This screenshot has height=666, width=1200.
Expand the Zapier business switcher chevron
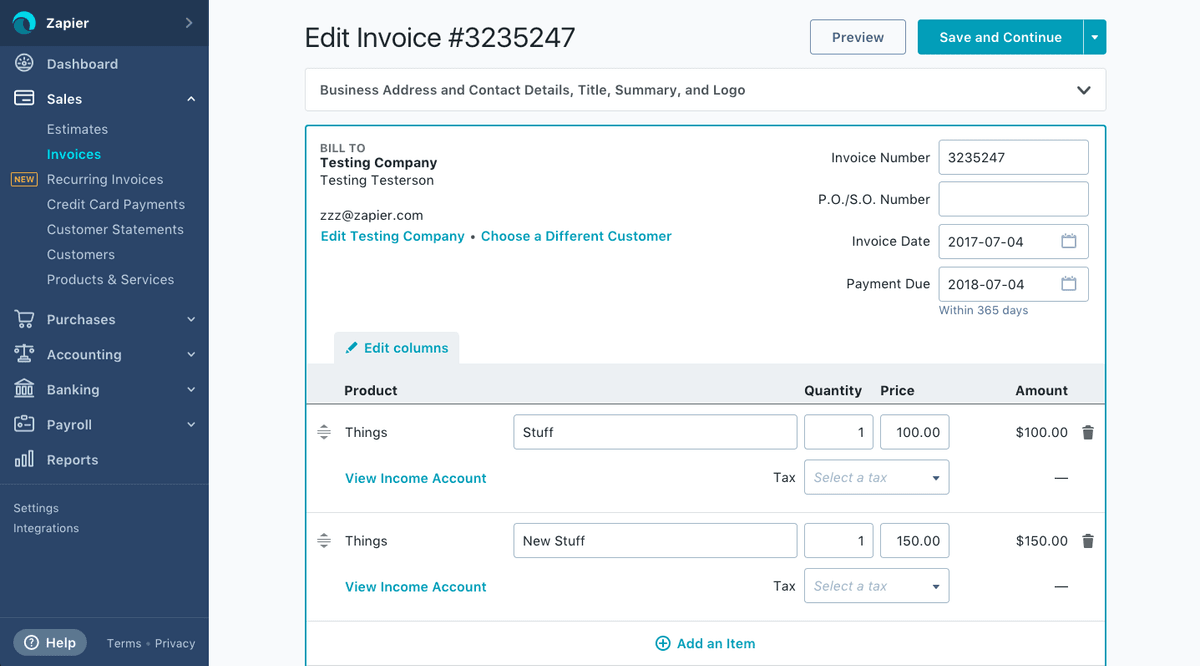[188, 22]
